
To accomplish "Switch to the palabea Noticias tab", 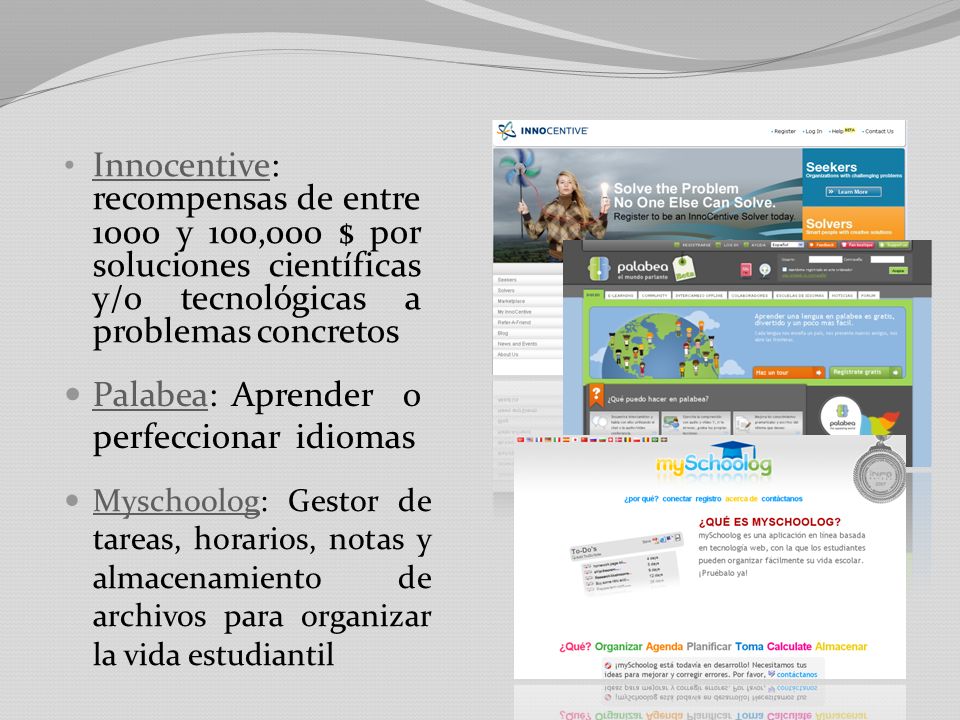I will (842, 295).
